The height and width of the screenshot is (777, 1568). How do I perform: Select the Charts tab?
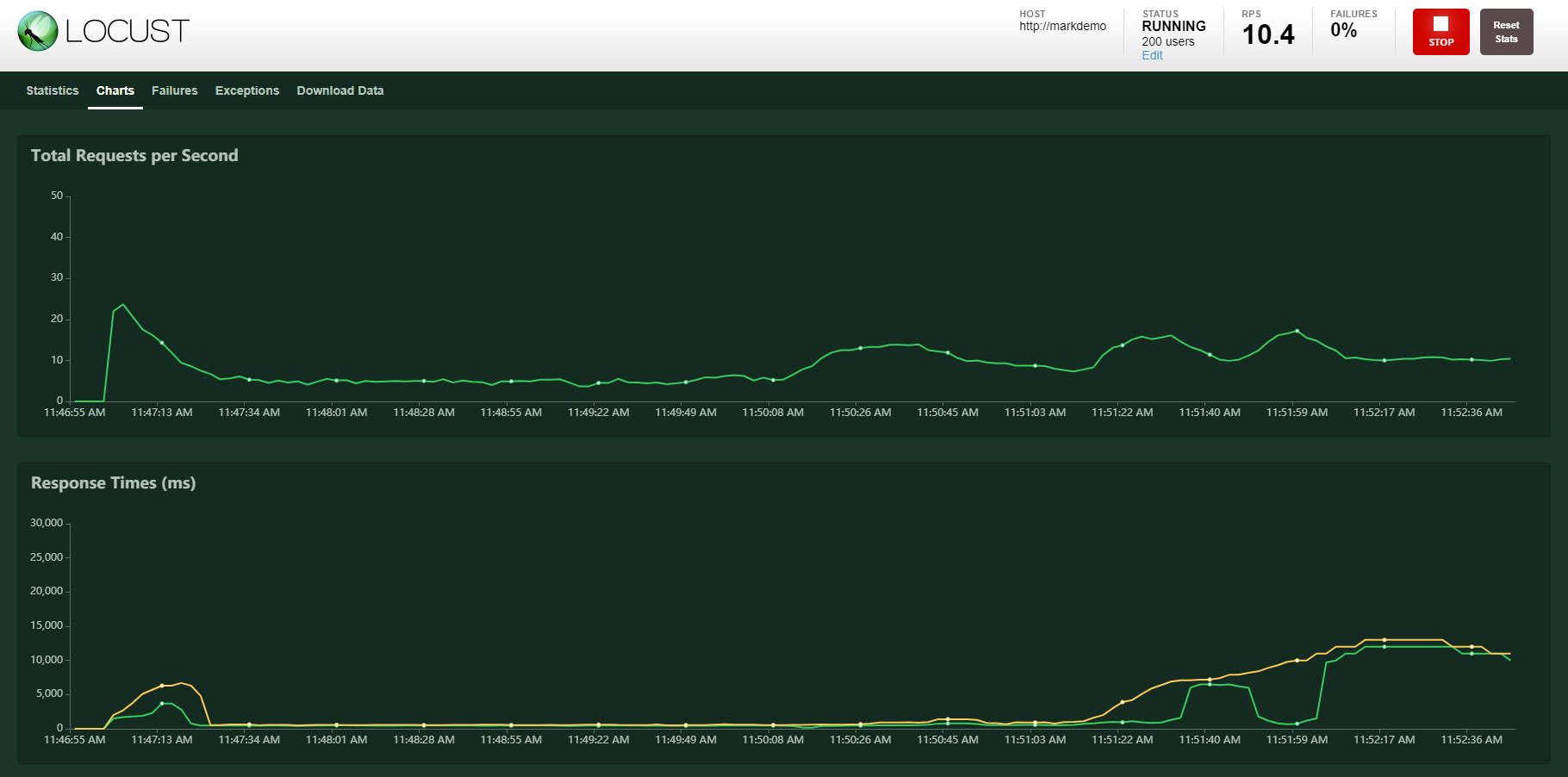(x=115, y=90)
